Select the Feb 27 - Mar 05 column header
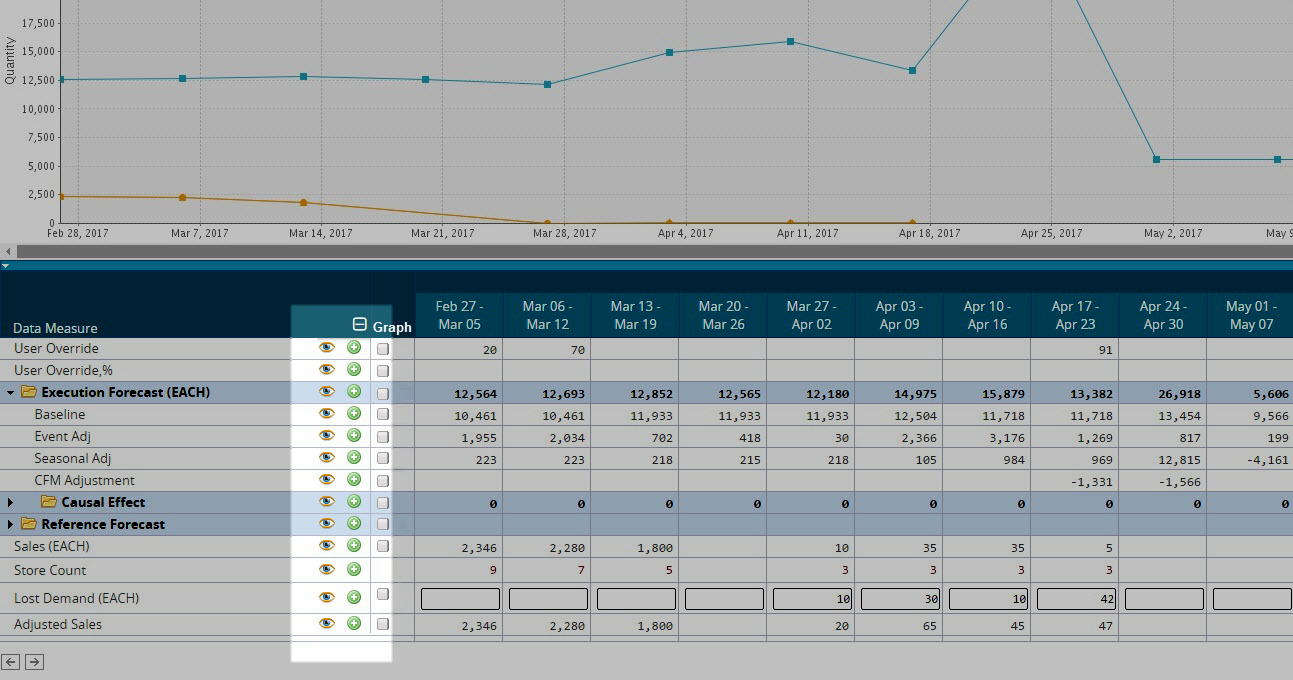 pos(459,315)
